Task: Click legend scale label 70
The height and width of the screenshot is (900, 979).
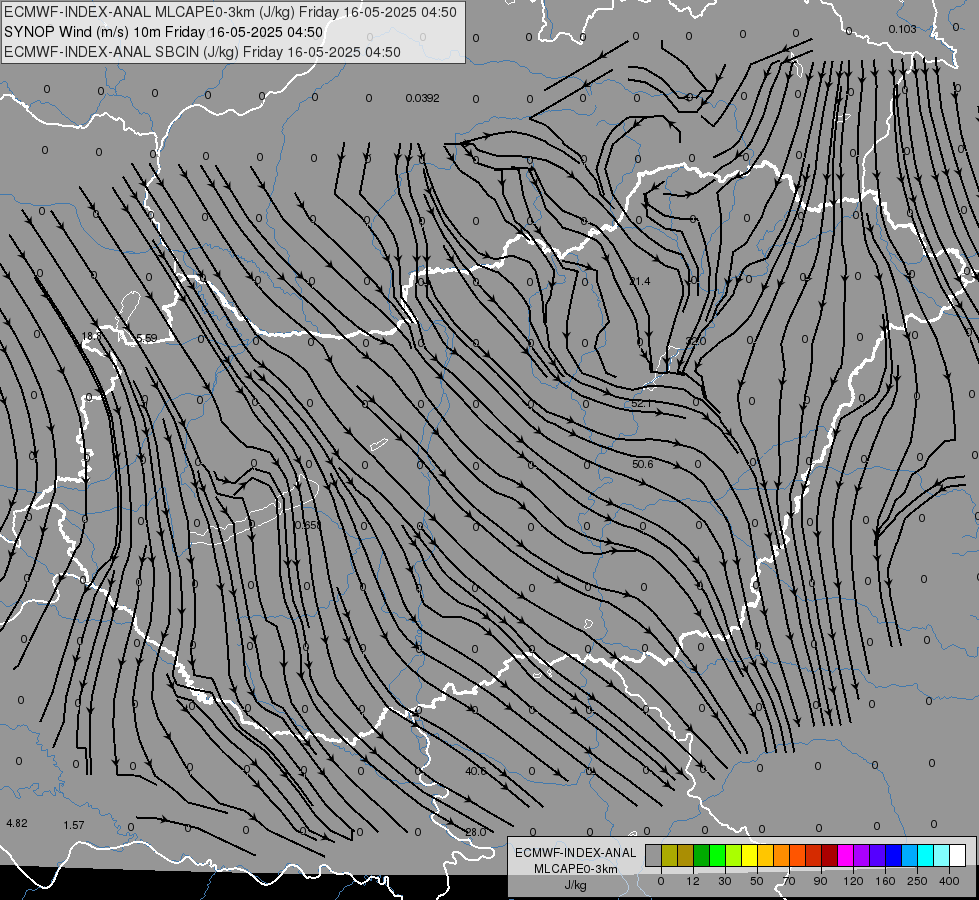Action: point(789,881)
